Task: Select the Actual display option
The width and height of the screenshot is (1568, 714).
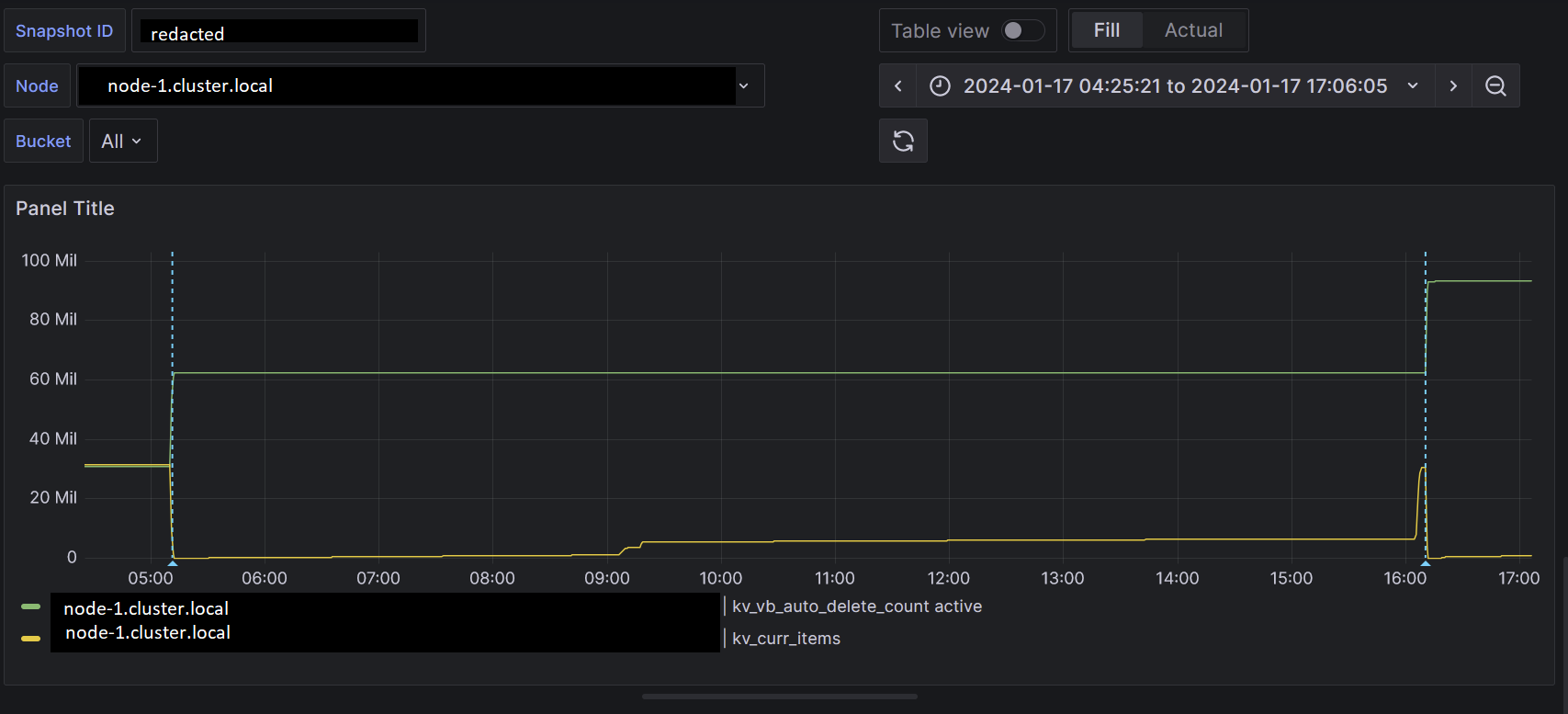Action: click(x=1193, y=30)
